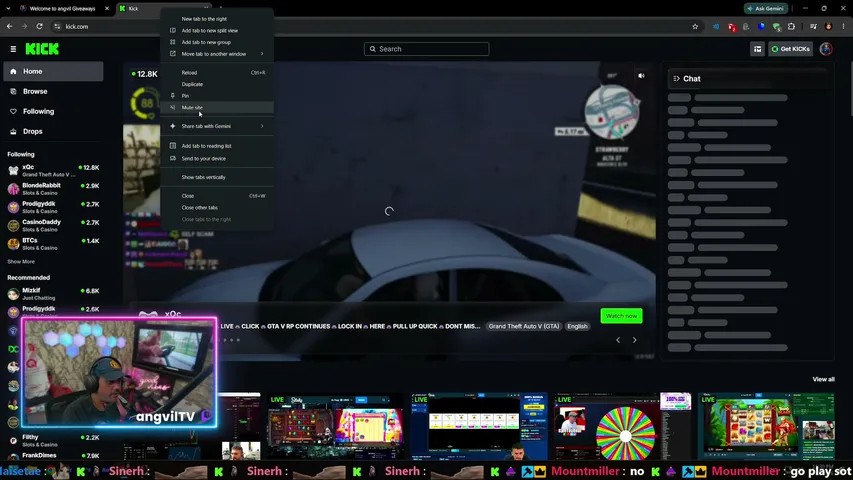
Task: Reload page with toolbar refresh icon
Action: pyautogui.click(x=39, y=26)
